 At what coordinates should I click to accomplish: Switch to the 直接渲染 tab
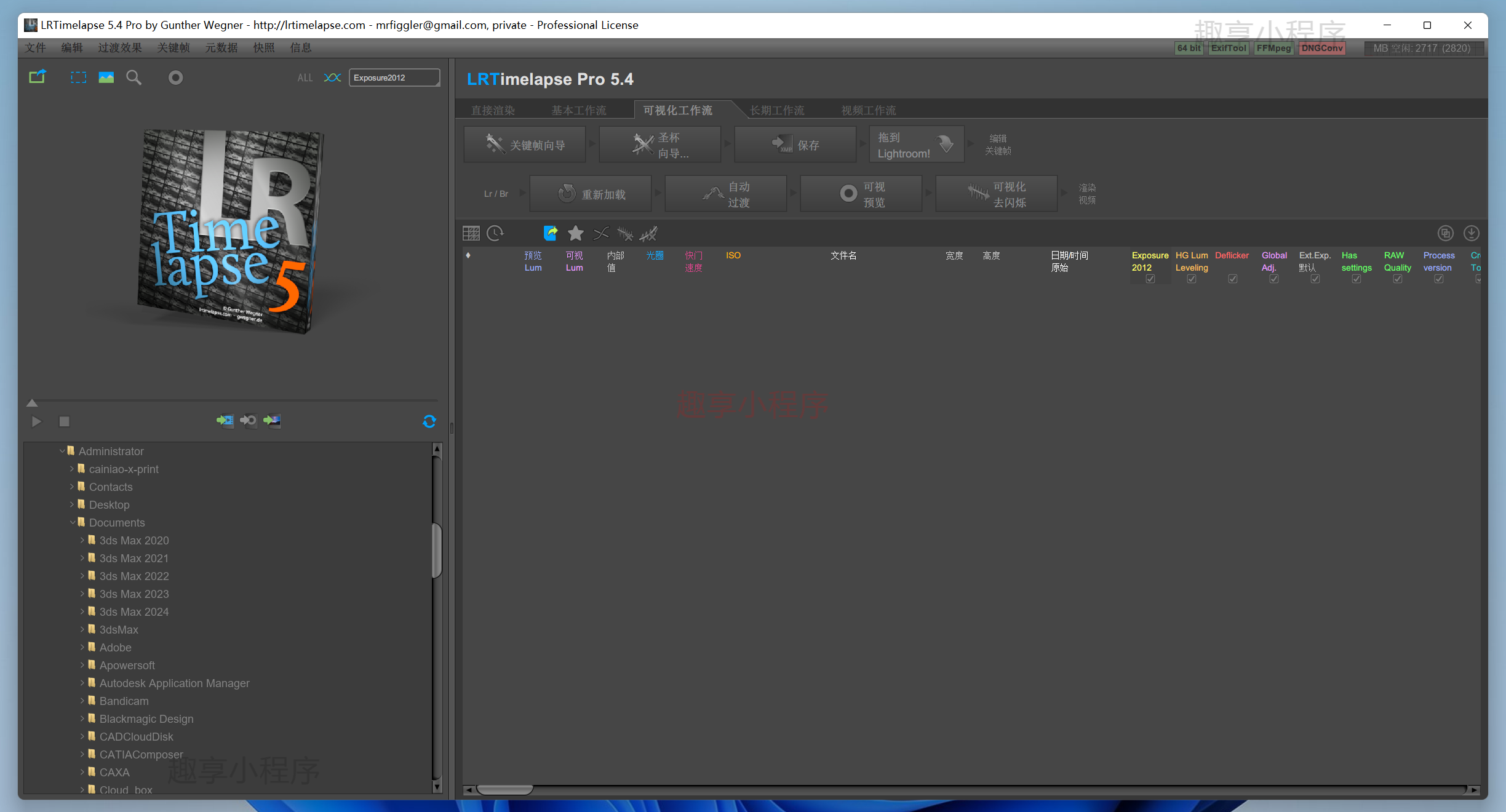pos(493,110)
